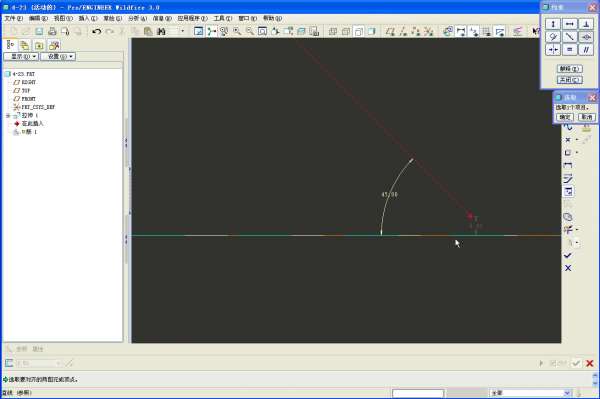Click the 解释(E) button in constraints dialog
Screen dimensions: 600x399
(570, 69)
